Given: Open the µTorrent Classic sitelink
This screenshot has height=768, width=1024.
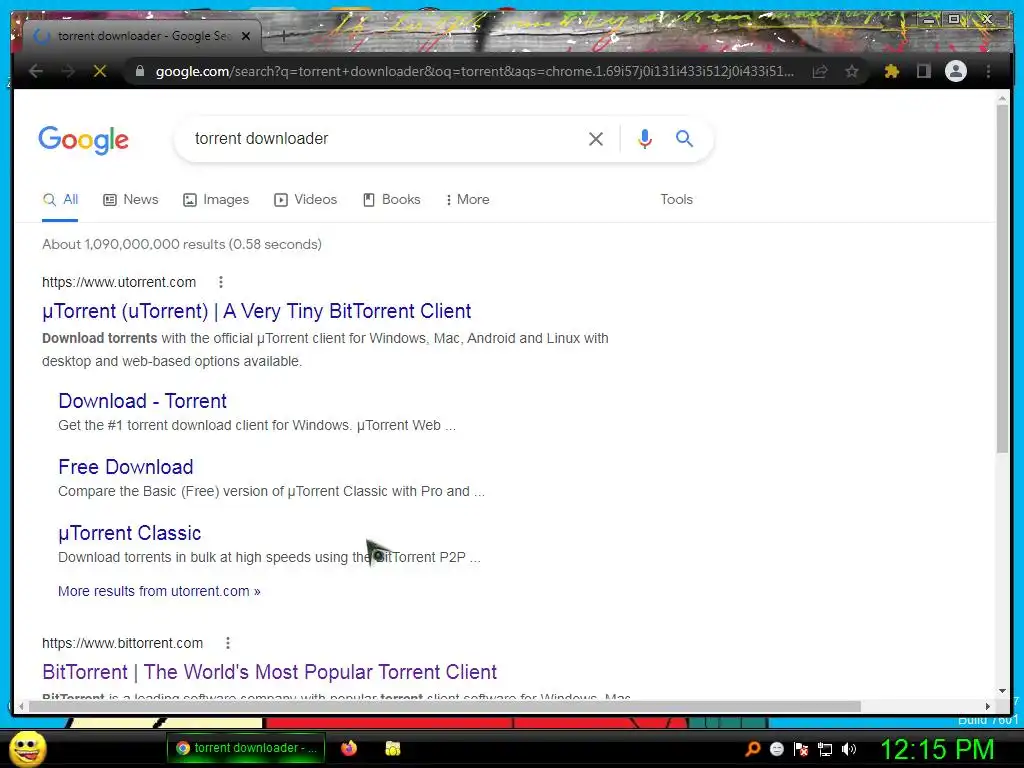Looking at the screenshot, I should click(129, 533).
